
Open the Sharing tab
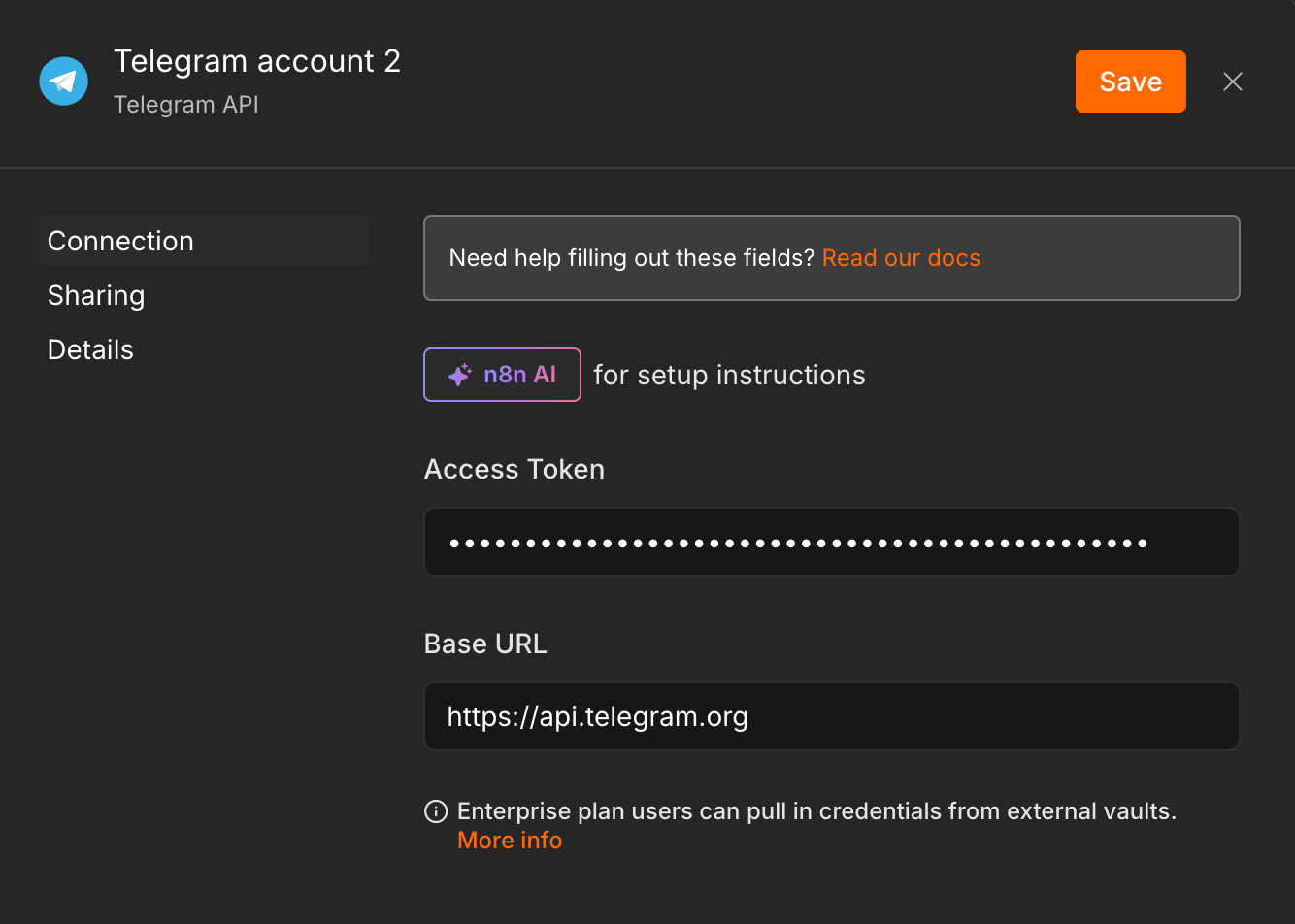(96, 295)
